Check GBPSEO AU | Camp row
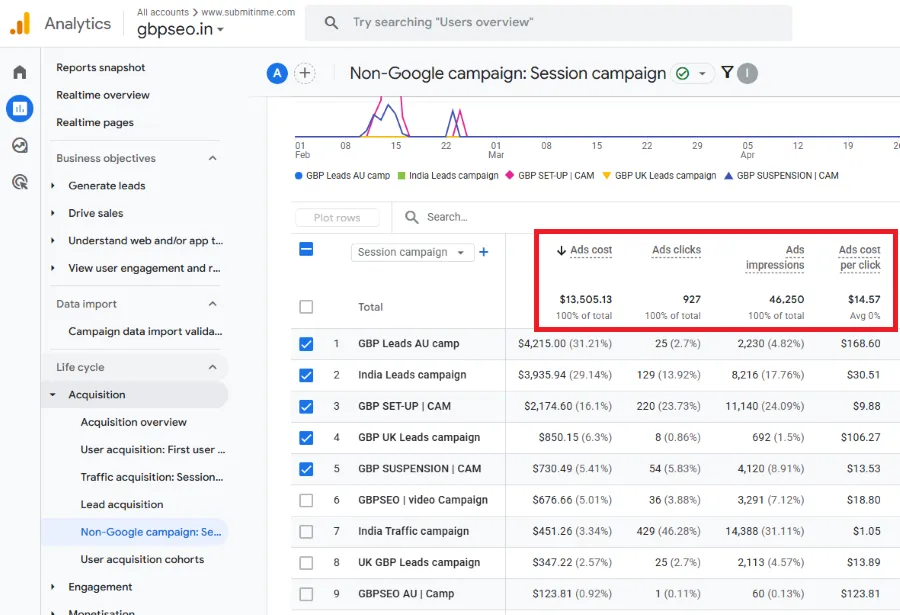This screenshot has width=900, height=615. pos(307,594)
